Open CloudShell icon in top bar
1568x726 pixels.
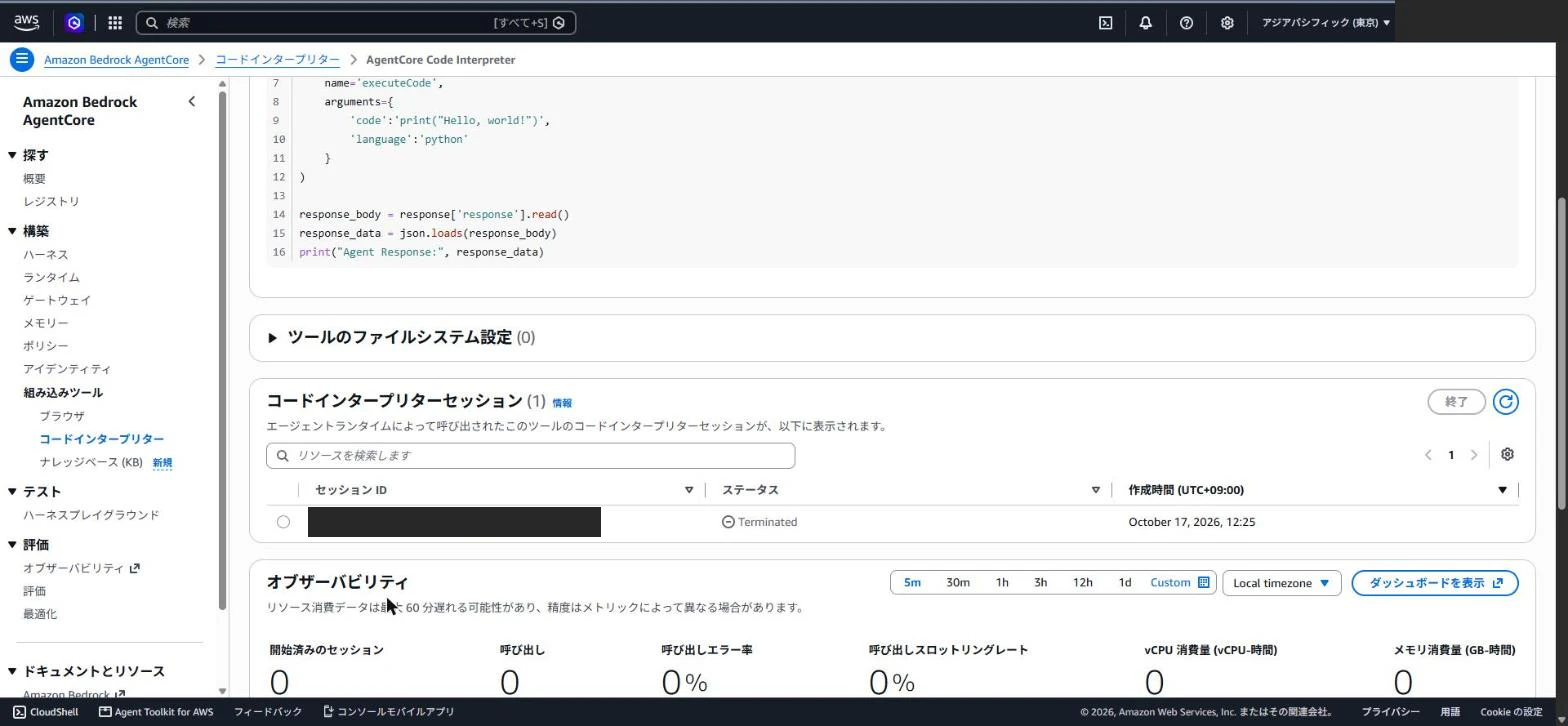[1106, 22]
